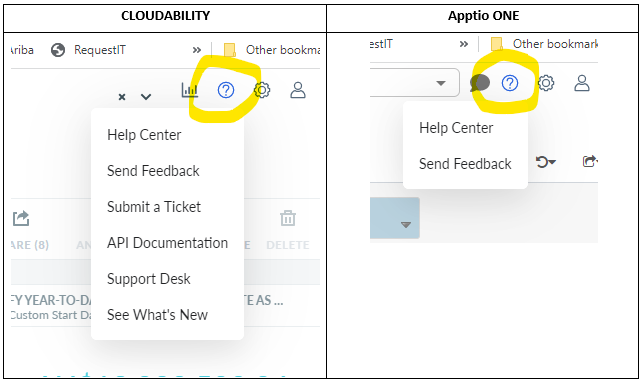Open Apptio ONE settings gear icon
The height and width of the screenshot is (385, 644).
pyautogui.click(x=546, y=83)
